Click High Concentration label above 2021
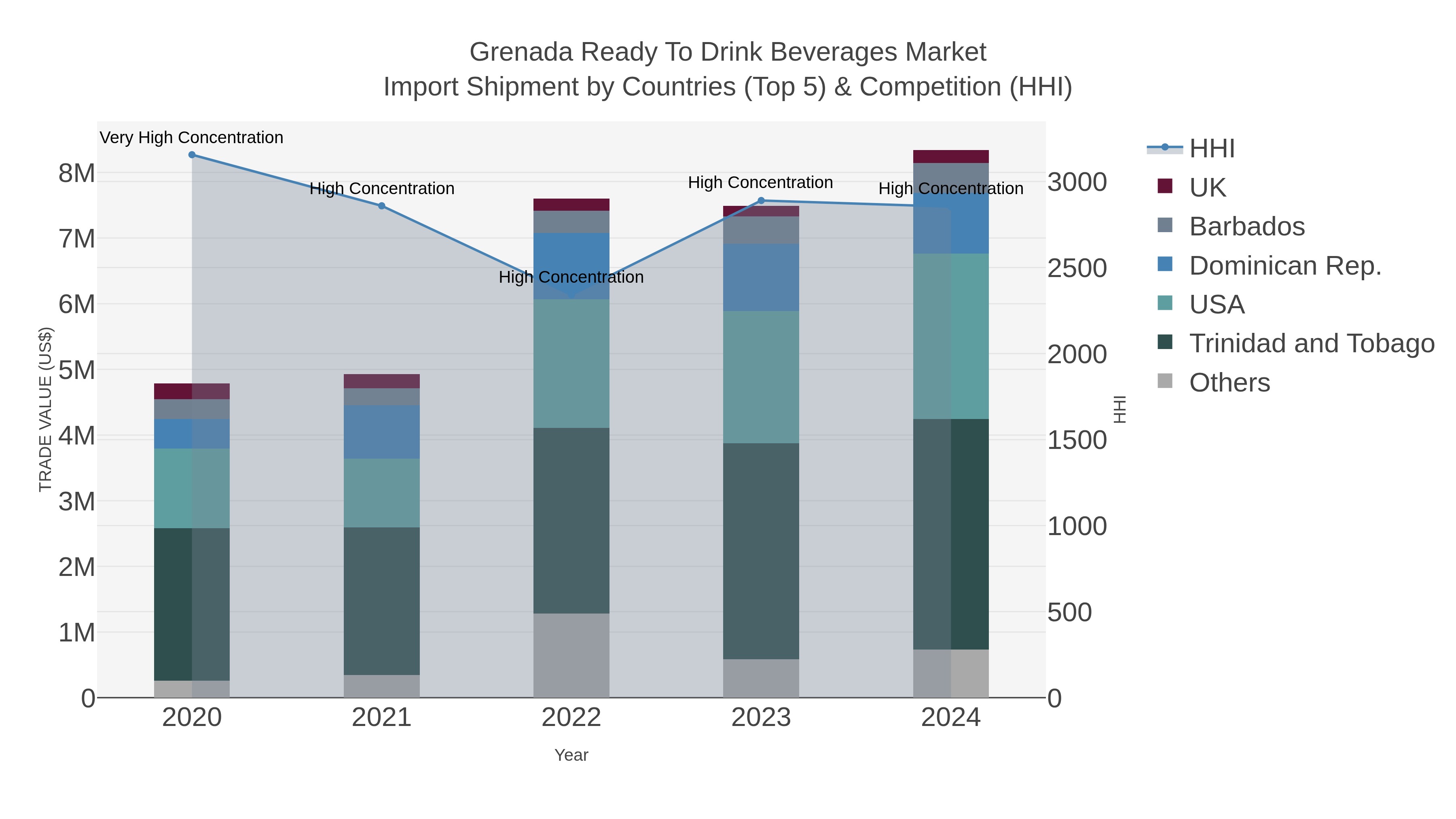 point(382,188)
